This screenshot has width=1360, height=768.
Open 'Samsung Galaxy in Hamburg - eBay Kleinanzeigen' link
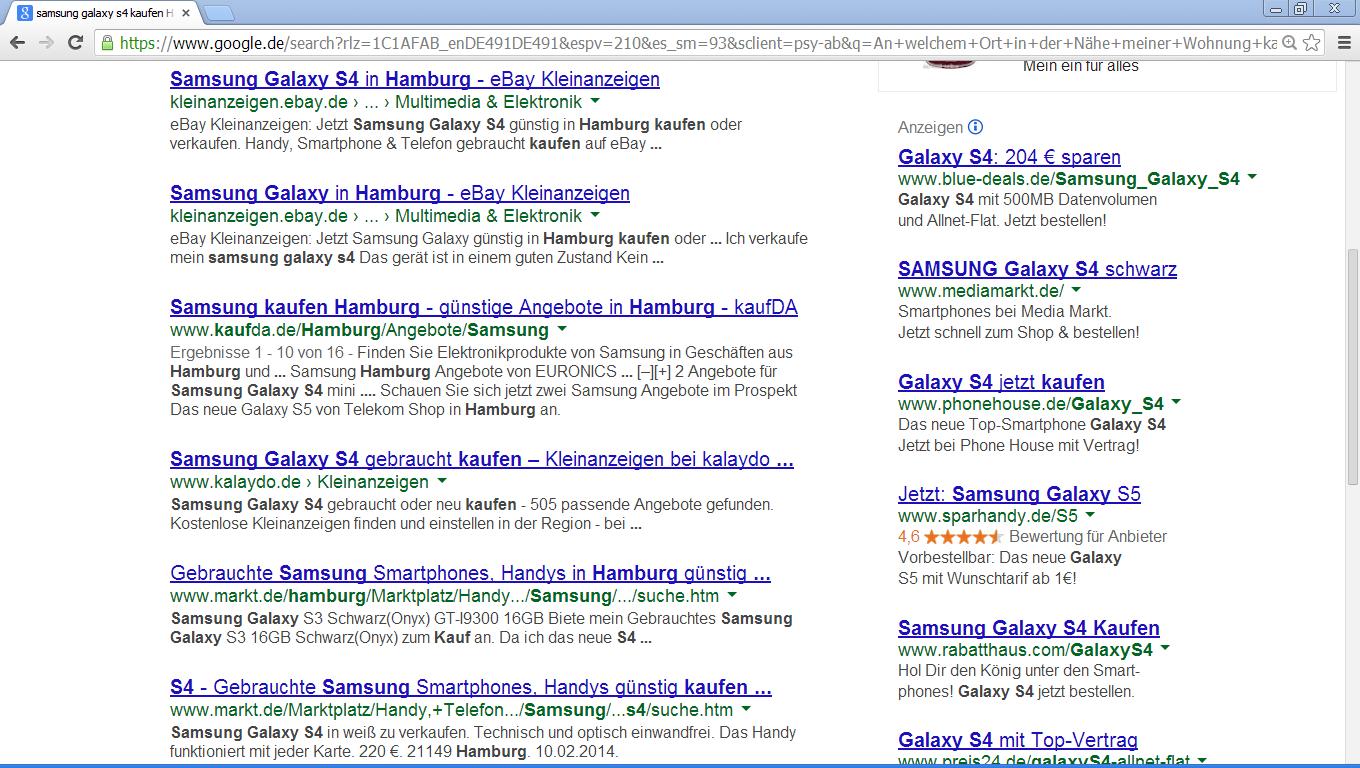(x=400, y=193)
